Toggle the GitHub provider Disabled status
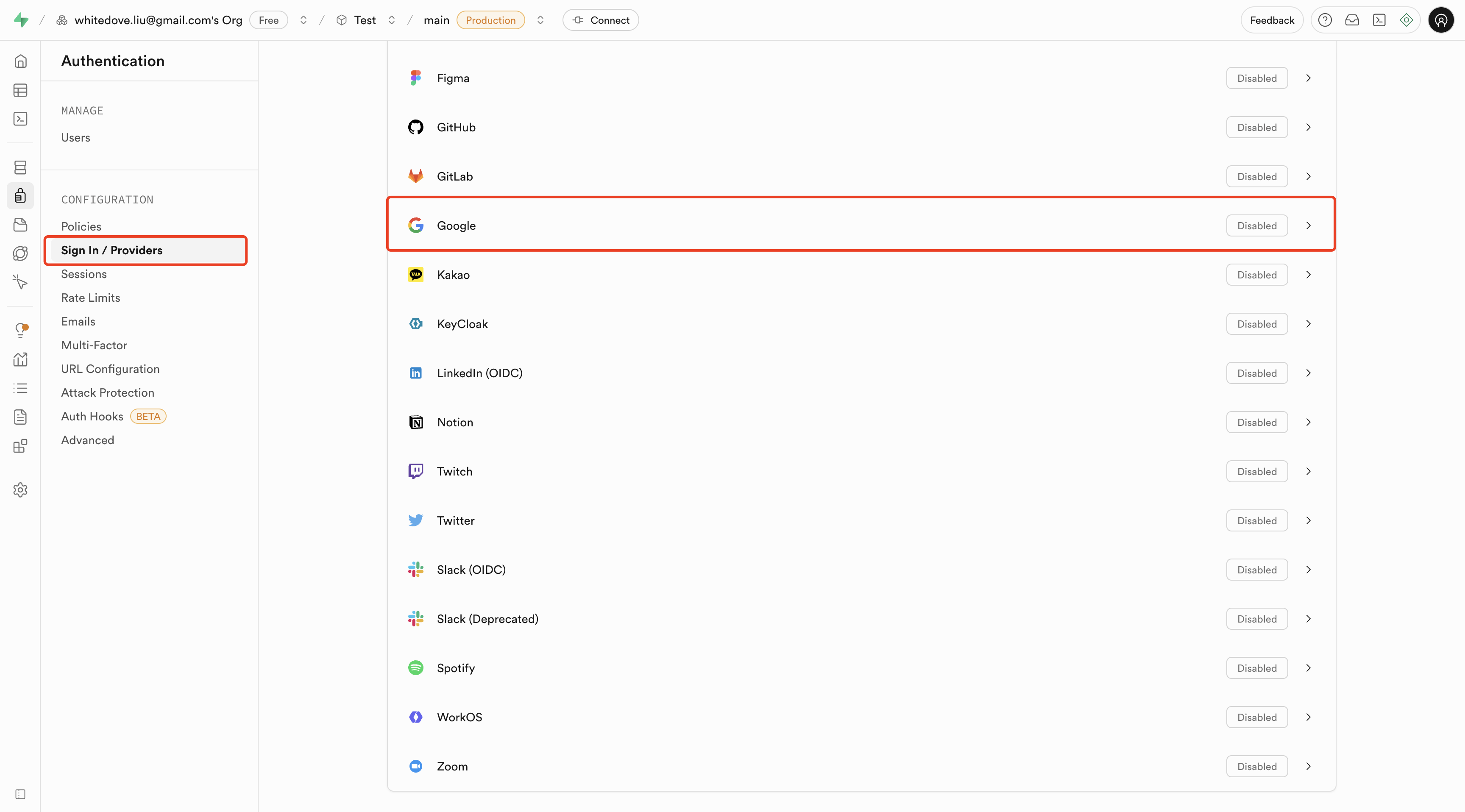The image size is (1465, 812). 1256,128
